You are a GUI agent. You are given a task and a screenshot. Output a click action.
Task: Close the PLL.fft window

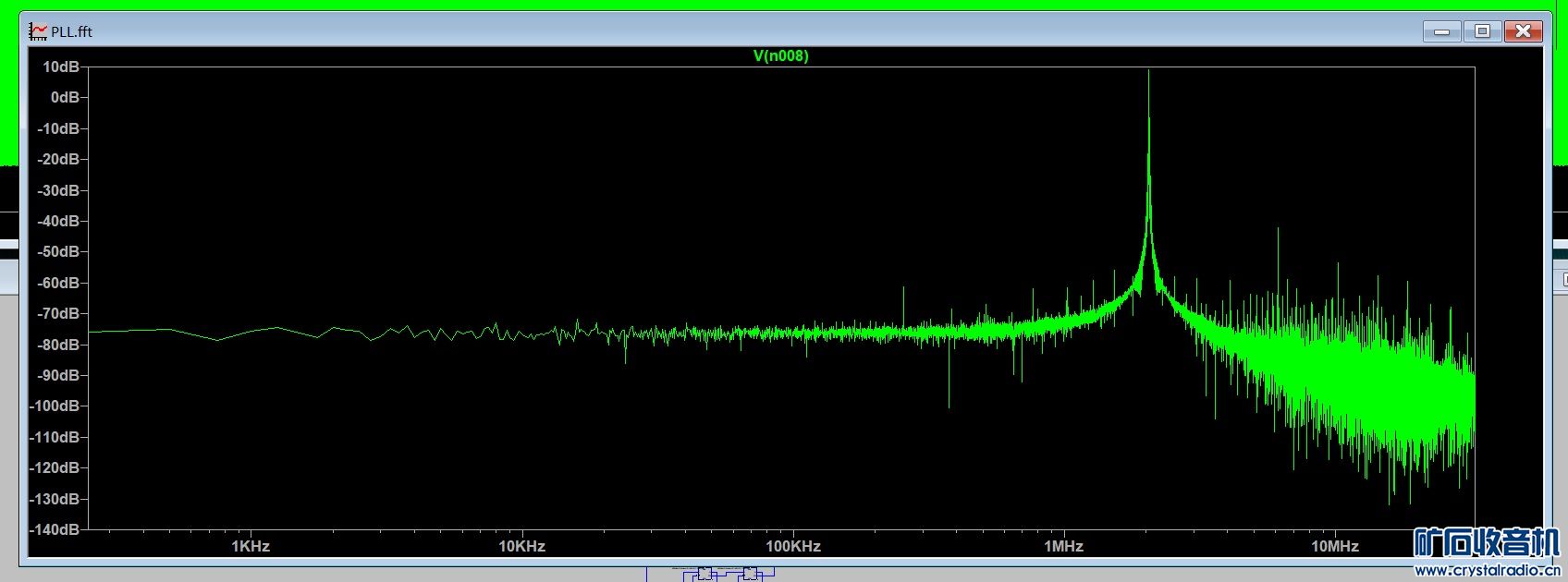point(1523,31)
